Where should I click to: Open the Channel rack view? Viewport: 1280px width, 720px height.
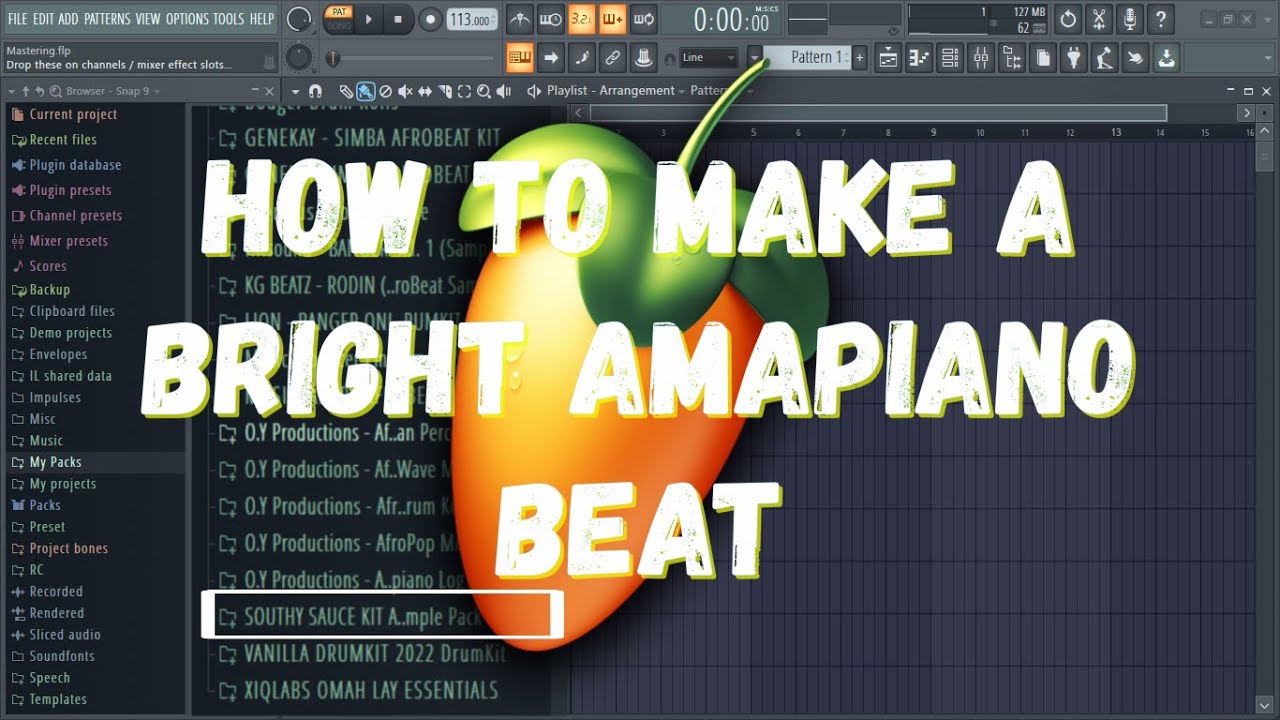point(950,58)
